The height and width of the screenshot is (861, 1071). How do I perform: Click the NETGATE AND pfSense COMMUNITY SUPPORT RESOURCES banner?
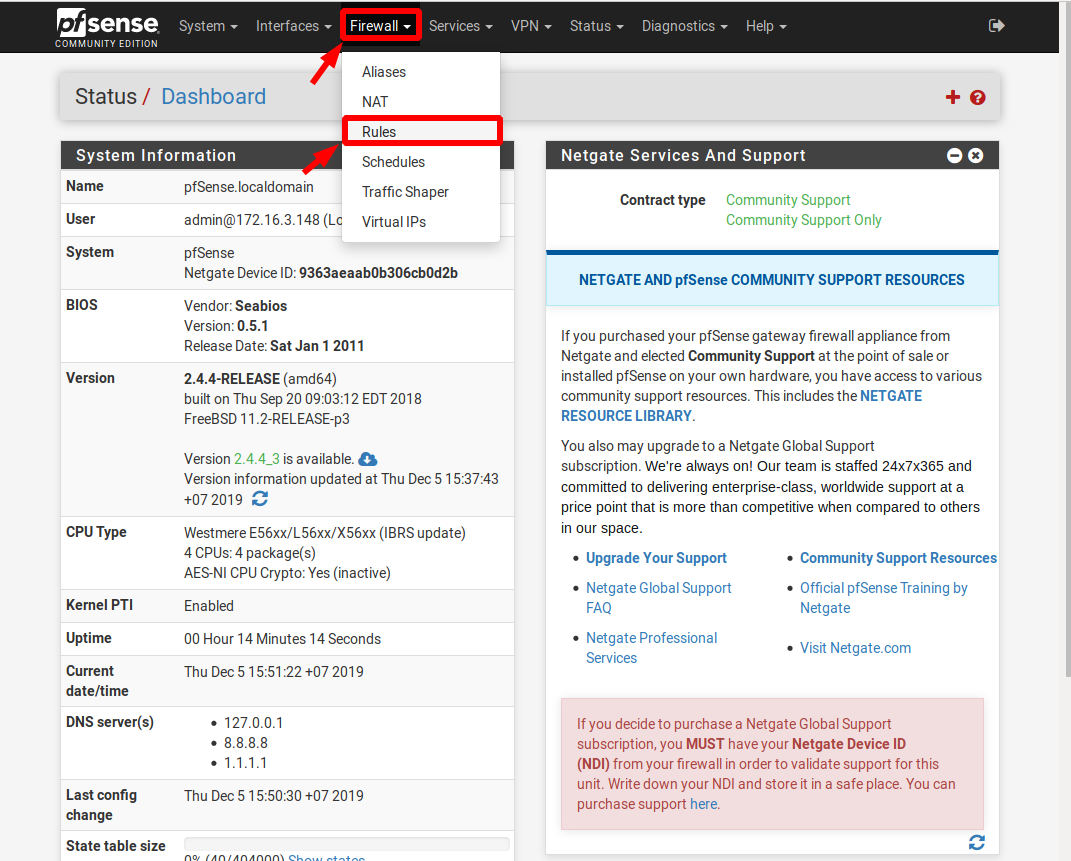(x=772, y=280)
